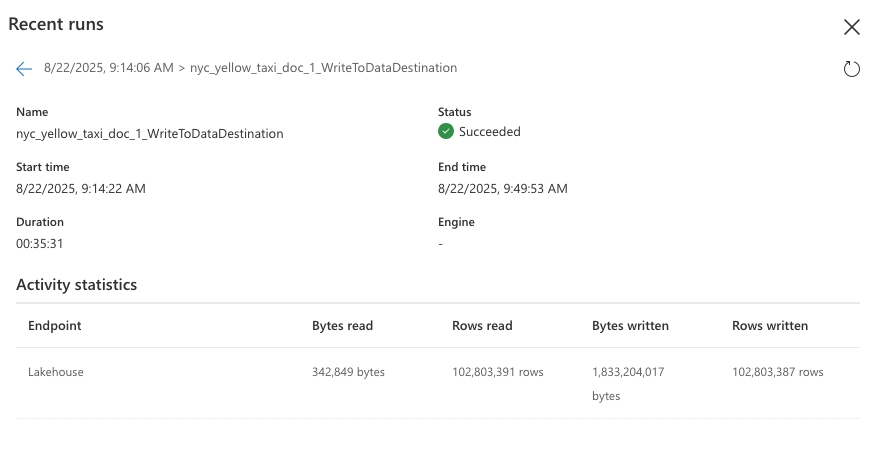The image size is (878, 455).
Task: Click the 102,803,391 rows read cell
Action: tap(498, 372)
